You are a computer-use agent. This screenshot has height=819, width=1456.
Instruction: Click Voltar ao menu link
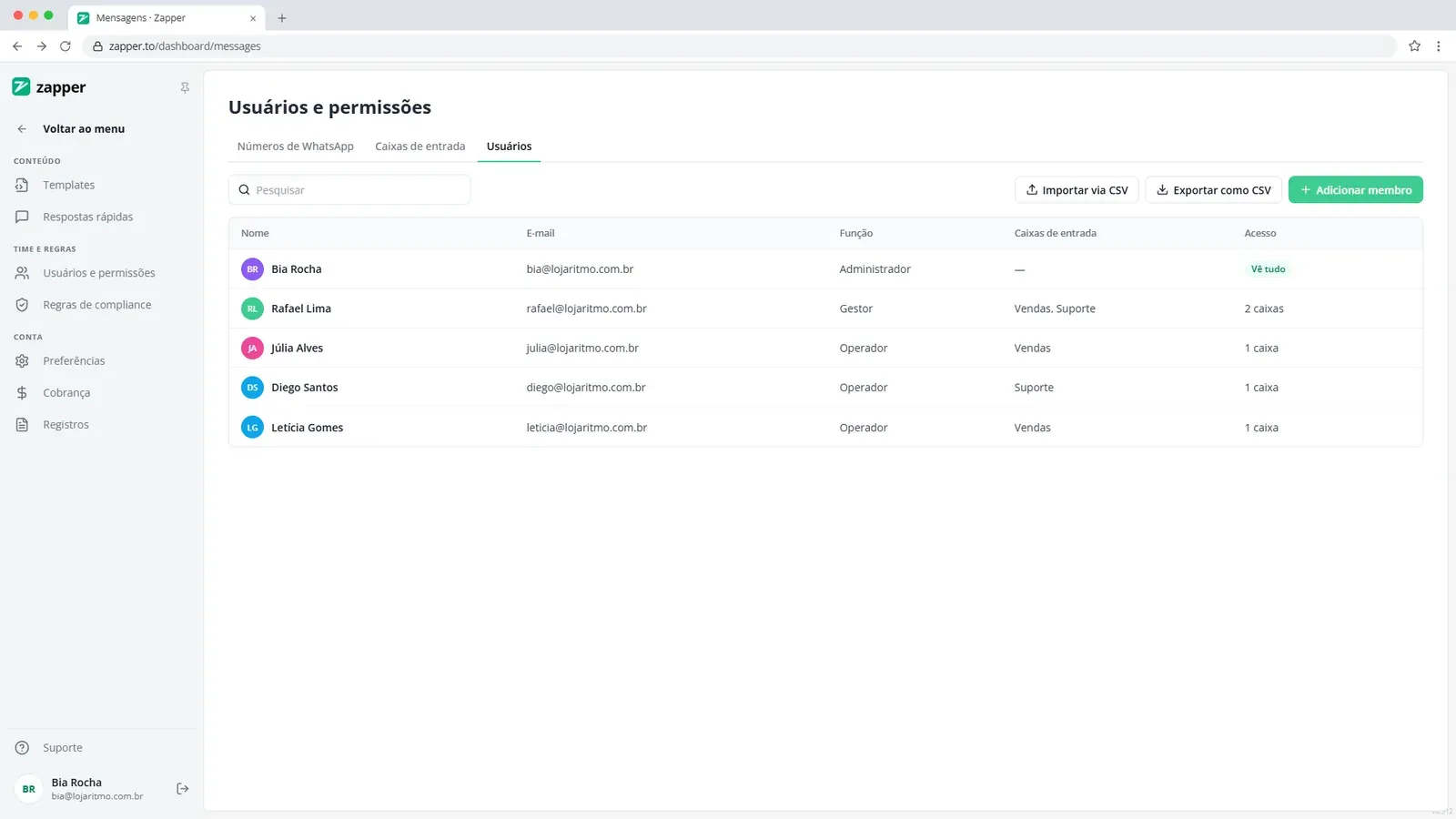[84, 129]
